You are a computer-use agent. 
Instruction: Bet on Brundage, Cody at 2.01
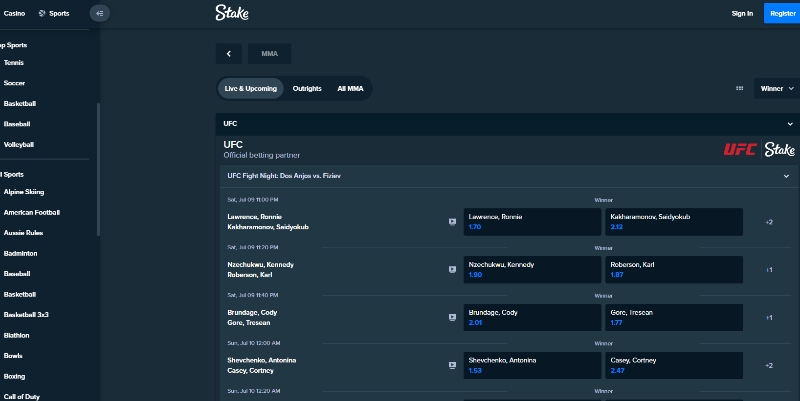[532, 318]
